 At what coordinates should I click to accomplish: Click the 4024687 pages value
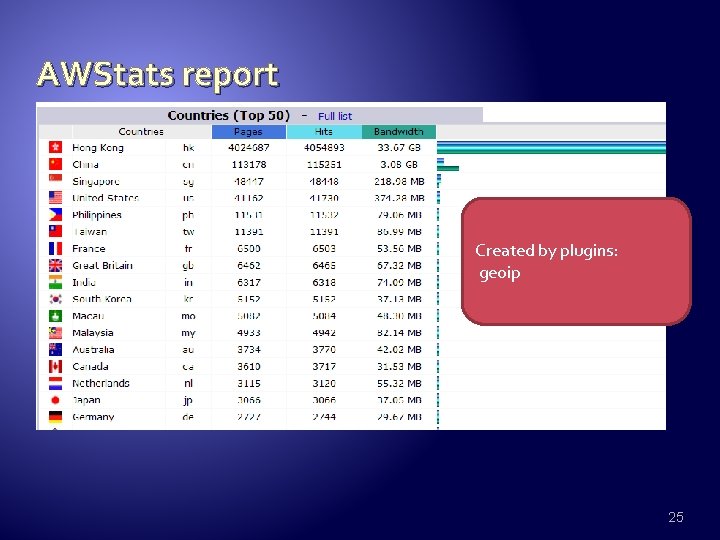[x=248, y=147]
